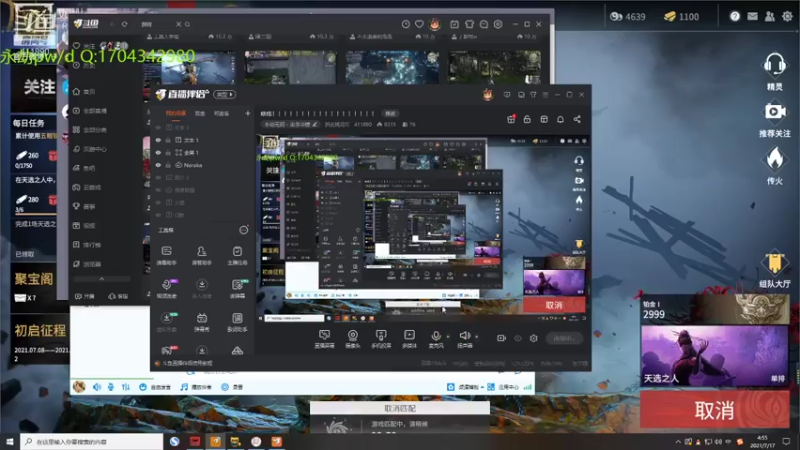Toggle the lock on 文本 1 layer
The width and height of the screenshot is (800, 450).
tap(168, 140)
